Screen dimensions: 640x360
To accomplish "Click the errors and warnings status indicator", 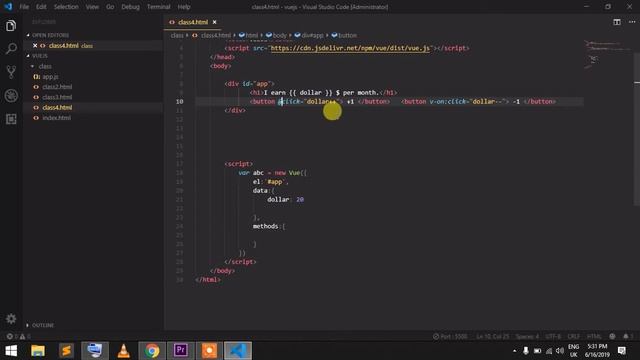I will [18, 336].
